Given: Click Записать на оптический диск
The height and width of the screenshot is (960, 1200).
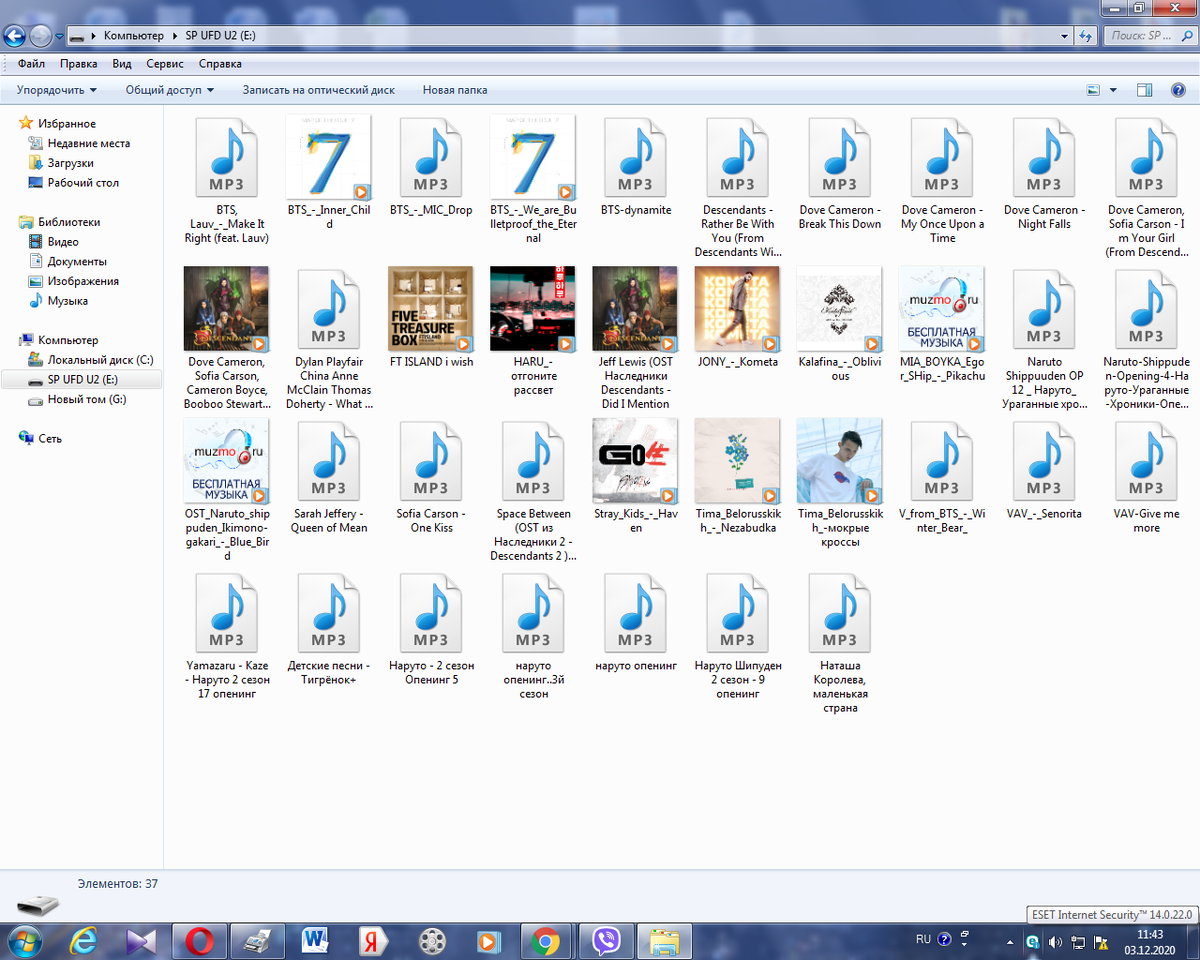Looking at the screenshot, I should 318,90.
